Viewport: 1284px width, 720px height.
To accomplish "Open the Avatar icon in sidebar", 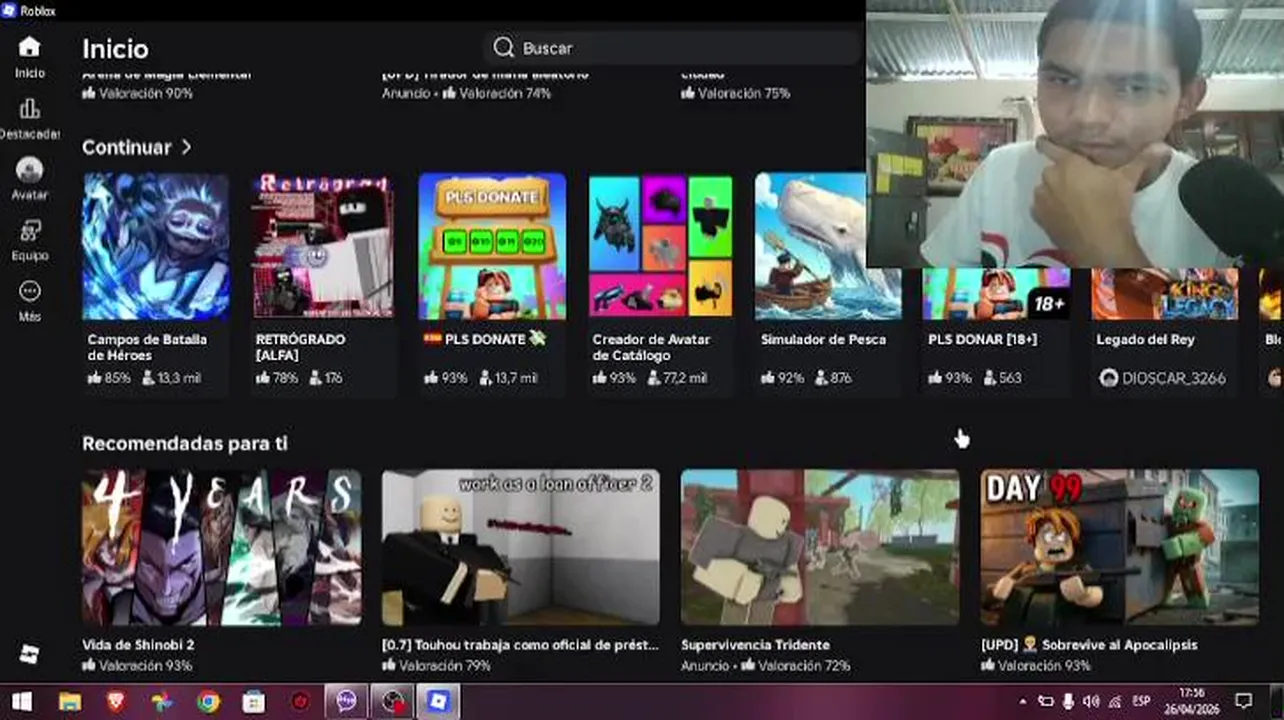I will point(30,169).
